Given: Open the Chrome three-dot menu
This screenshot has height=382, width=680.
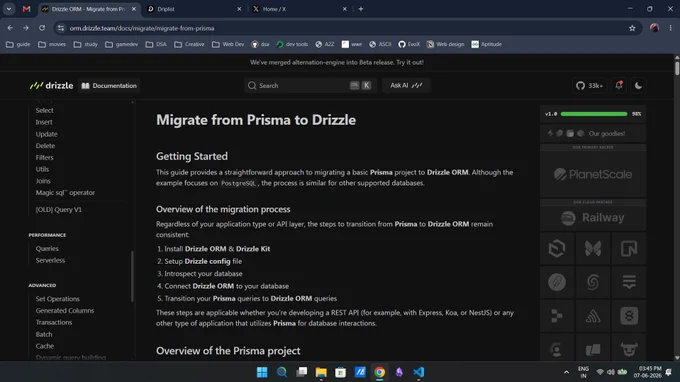Looking at the screenshot, I should click(670, 28).
